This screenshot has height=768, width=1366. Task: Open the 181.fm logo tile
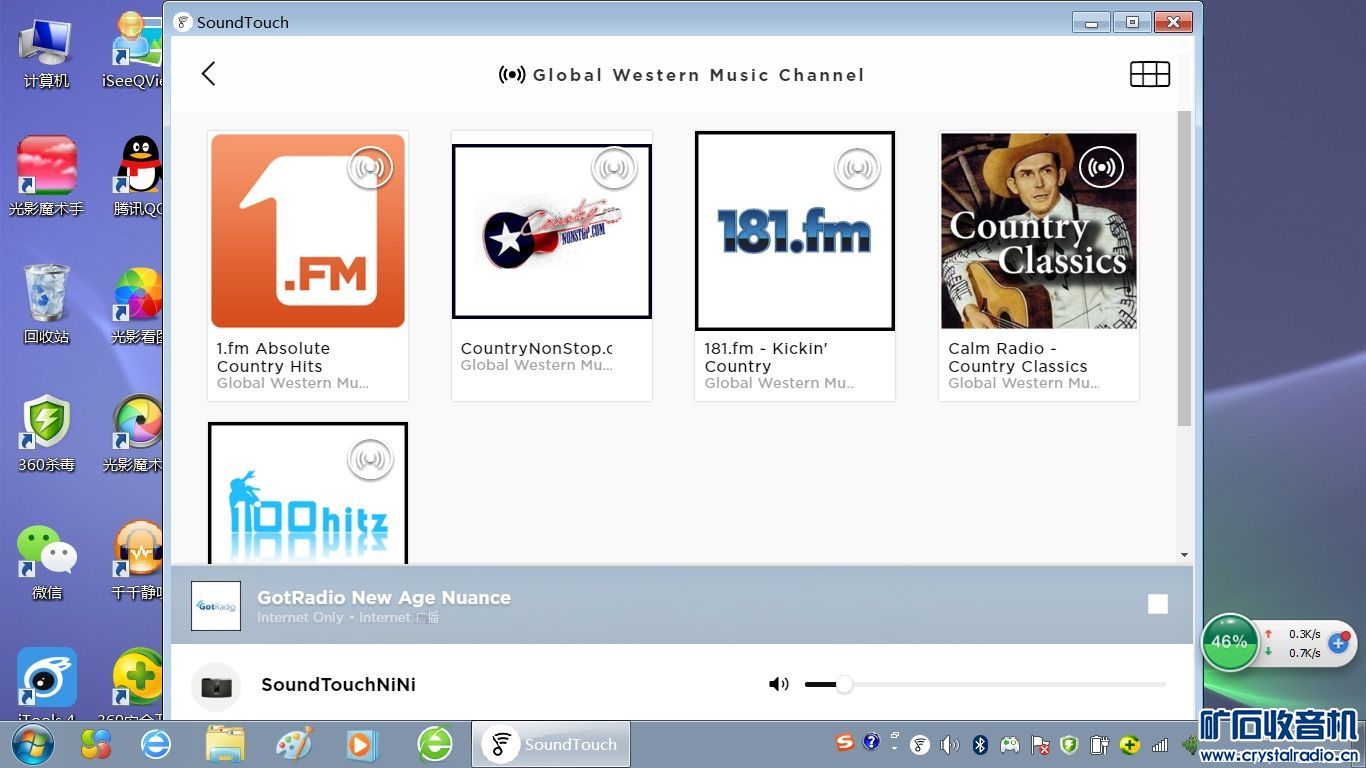coord(795,231)
